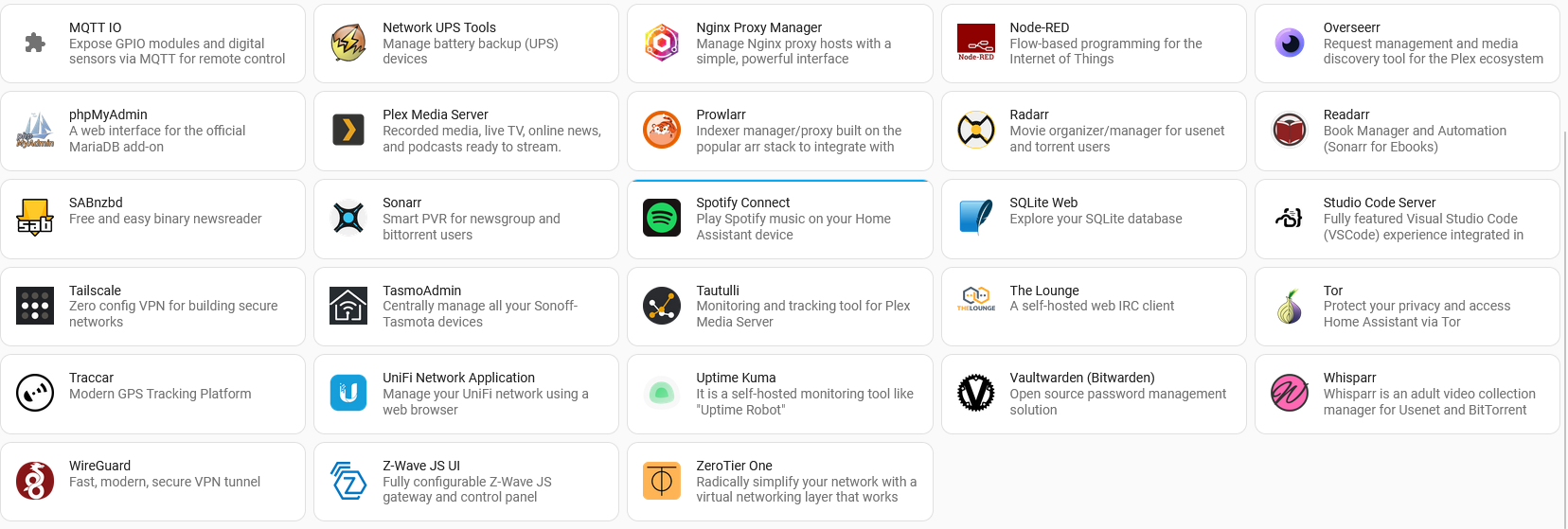Click the Node-RED logo icon

(975, 43)
